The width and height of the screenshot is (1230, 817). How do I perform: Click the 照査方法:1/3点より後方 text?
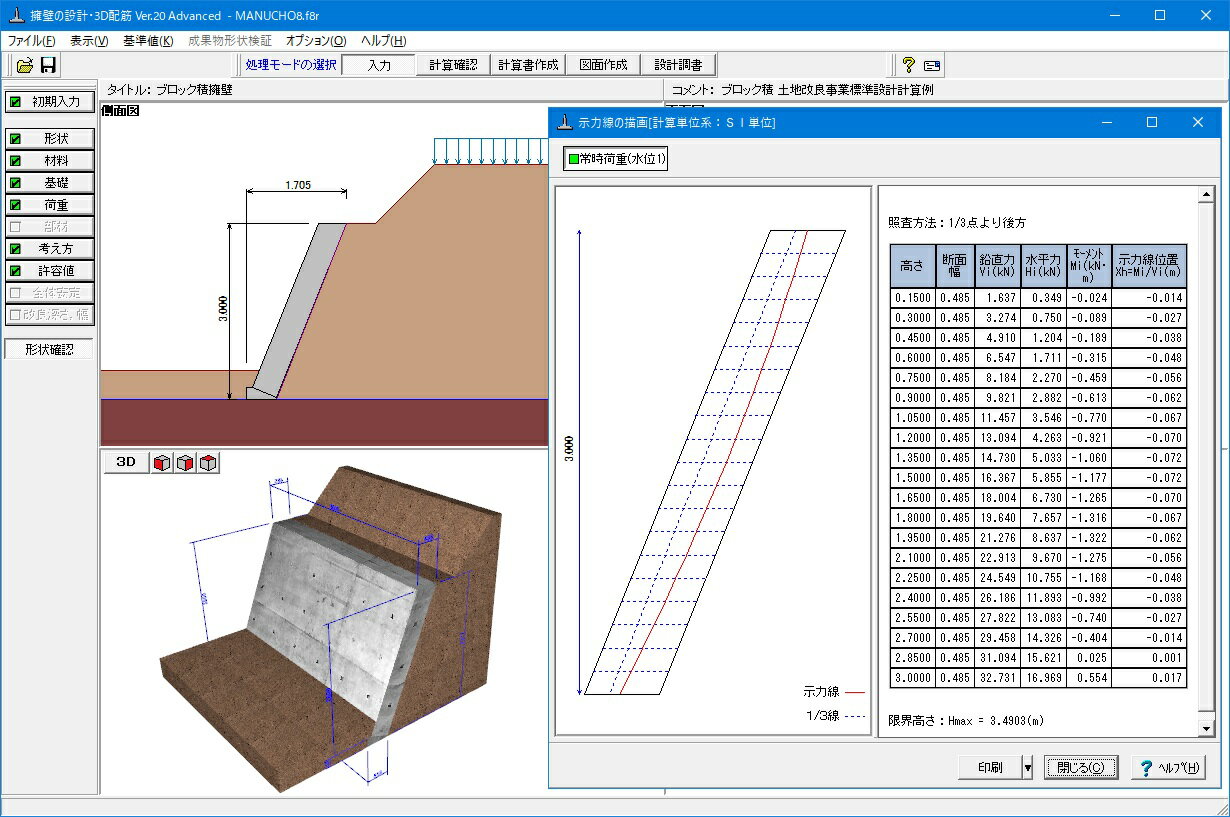pos(956,222)
